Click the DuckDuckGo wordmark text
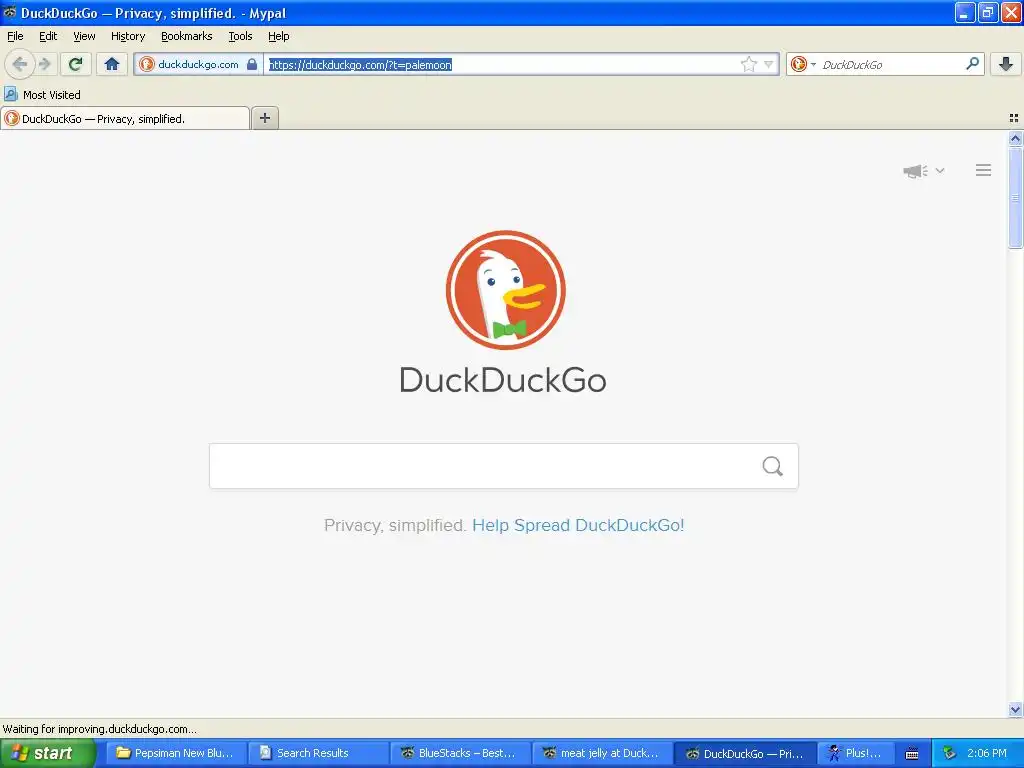Image resolution: width=1024 pixels, height=768 pixels. pos(503,380)
